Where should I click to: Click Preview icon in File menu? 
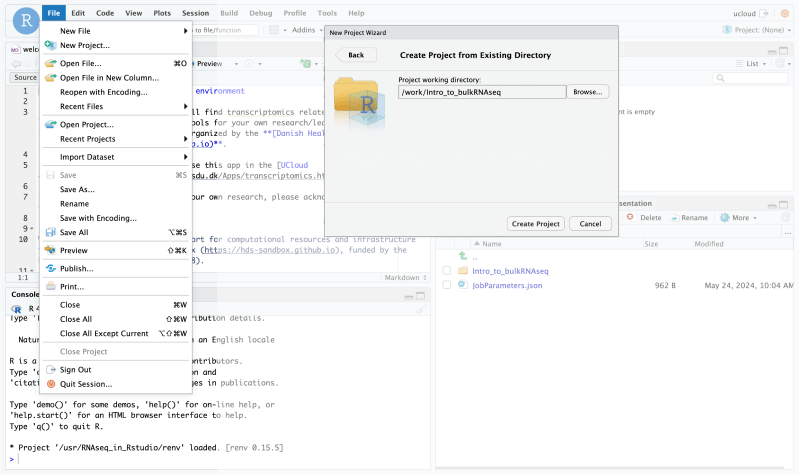point(50,250)
